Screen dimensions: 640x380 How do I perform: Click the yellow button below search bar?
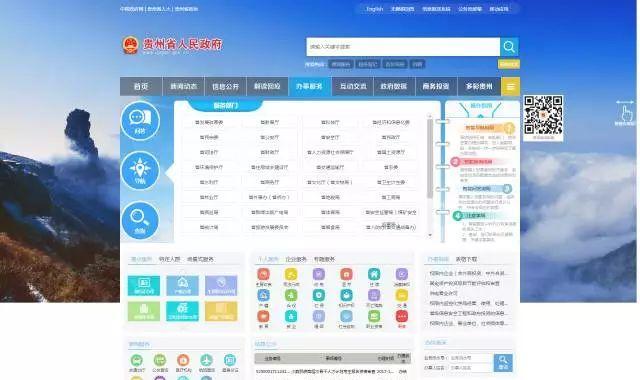pos(509,64)
